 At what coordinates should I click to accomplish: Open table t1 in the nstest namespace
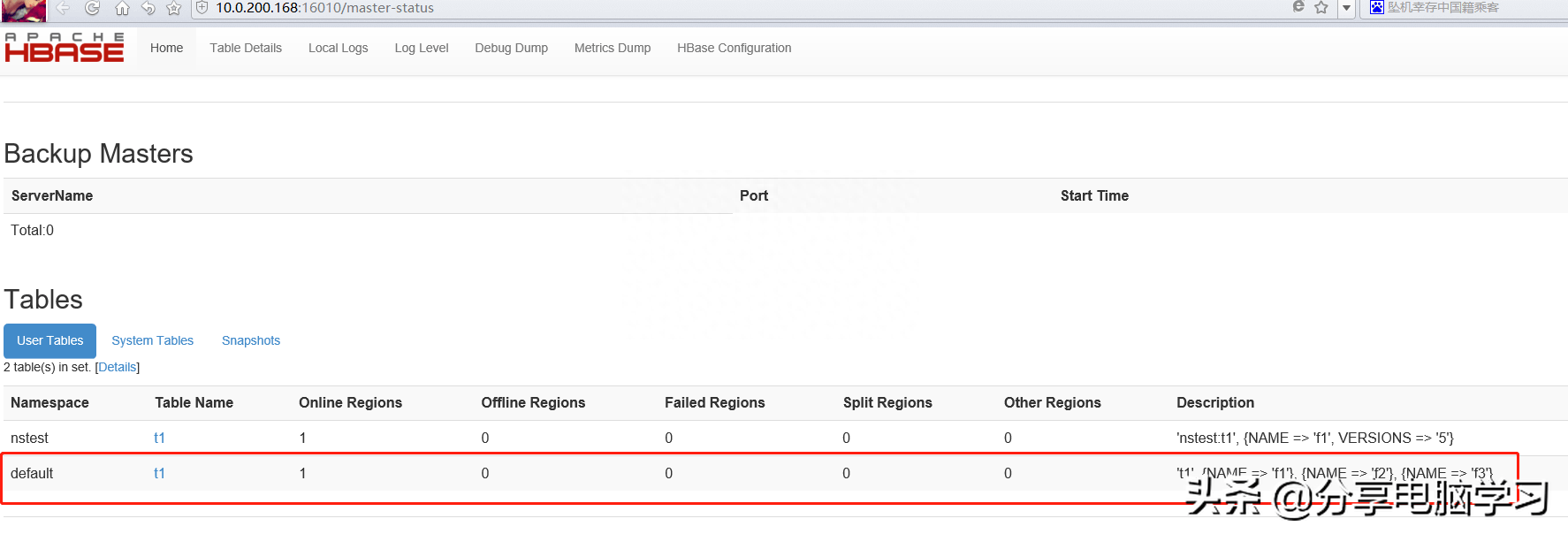click(x=159, y=438)
